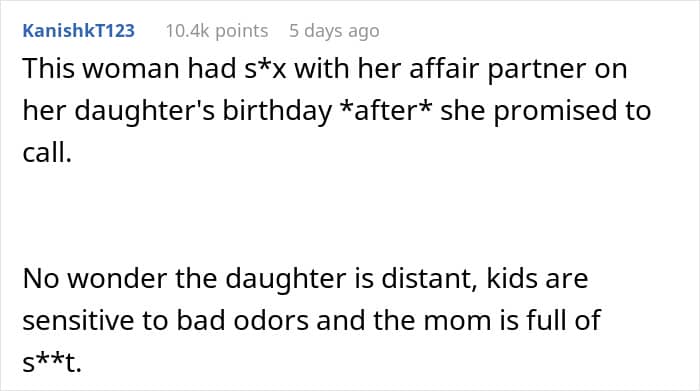
Task: Open the 5 days ago timestamp permalink
Action: (x=334, y=31)
